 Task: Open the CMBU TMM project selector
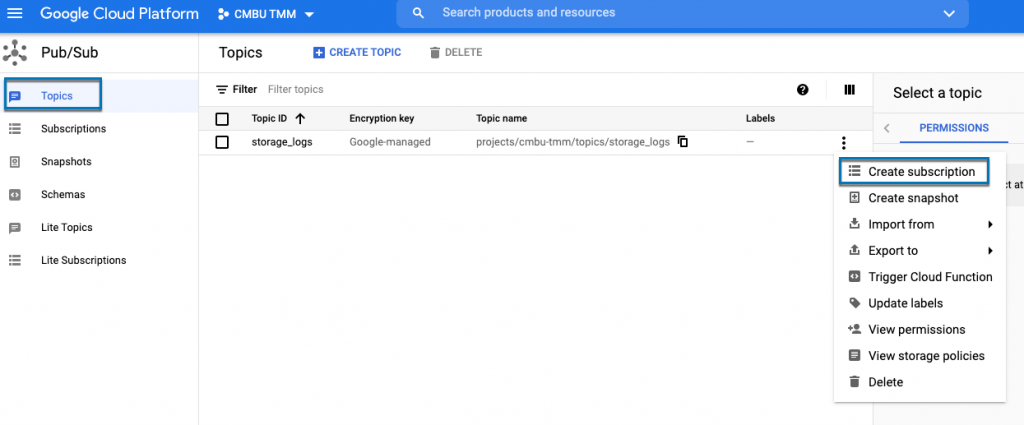[265, 14]
